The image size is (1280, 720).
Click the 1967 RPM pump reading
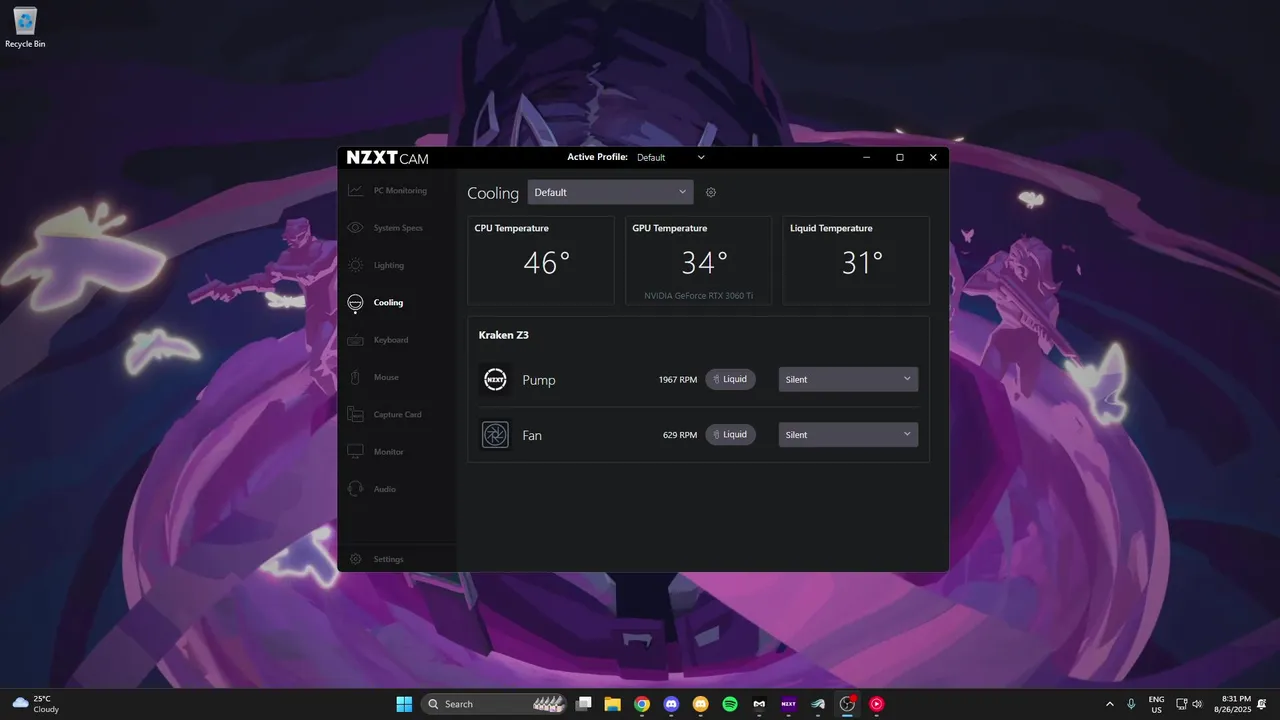click(677, 380)
